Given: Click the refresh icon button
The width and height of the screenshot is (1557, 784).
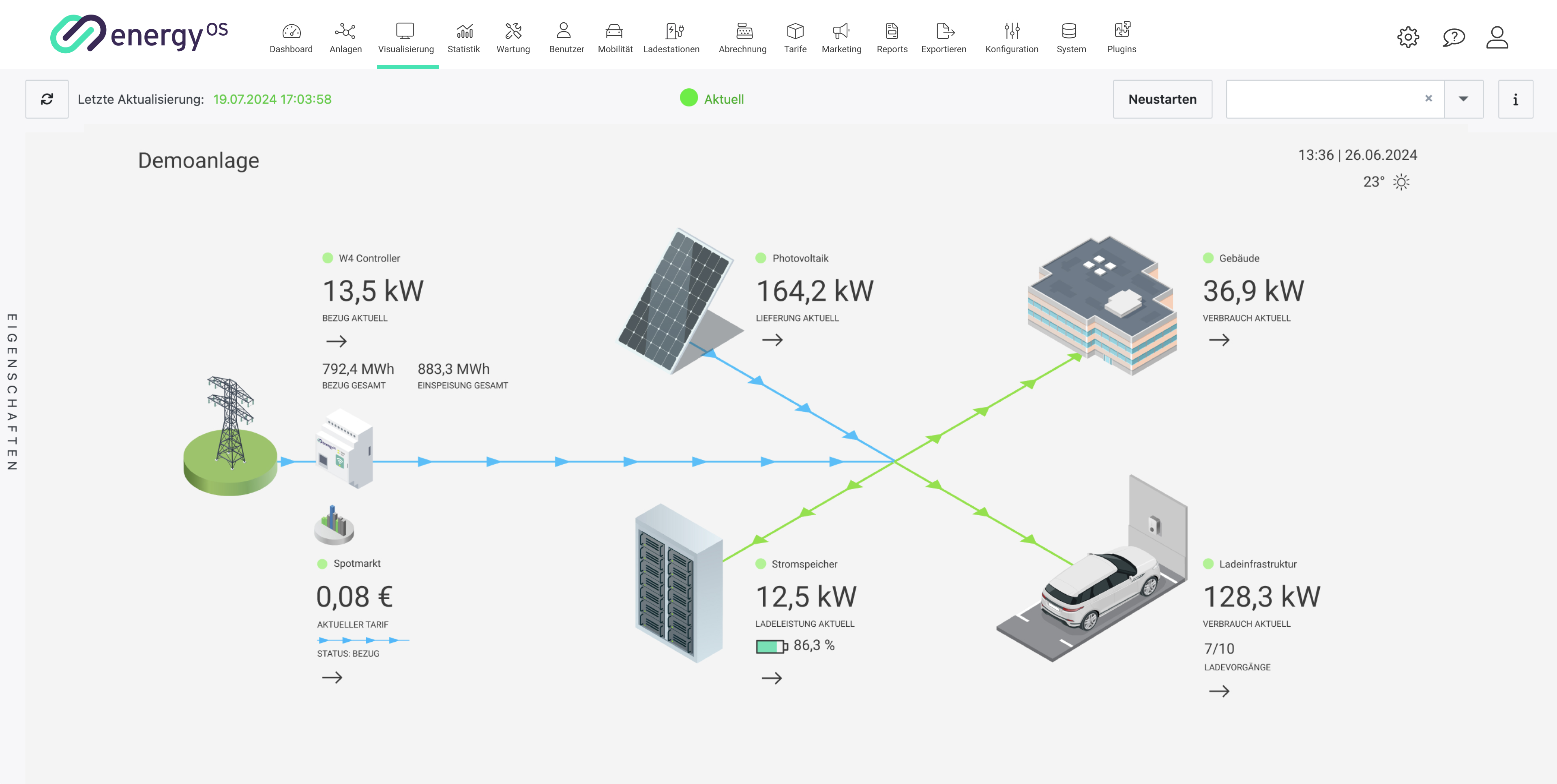Looking at the screenshot, I should (x=47, y=99).
